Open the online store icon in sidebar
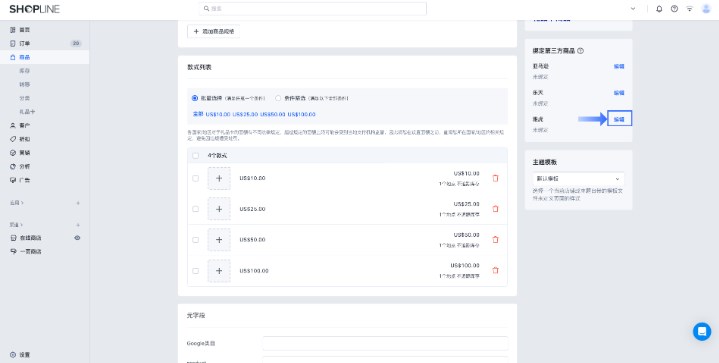The height and width of the screenshot is (363, 719). (13, 238)
